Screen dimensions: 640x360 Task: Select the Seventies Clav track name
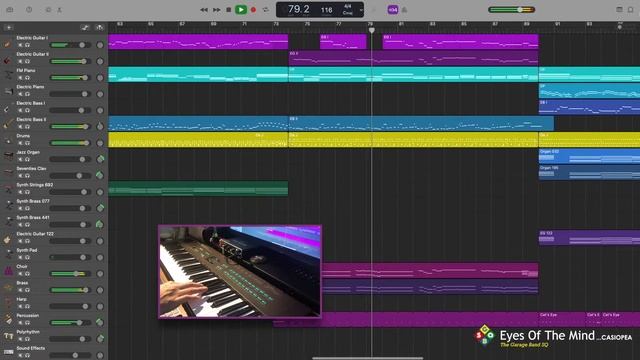[31, 169]
